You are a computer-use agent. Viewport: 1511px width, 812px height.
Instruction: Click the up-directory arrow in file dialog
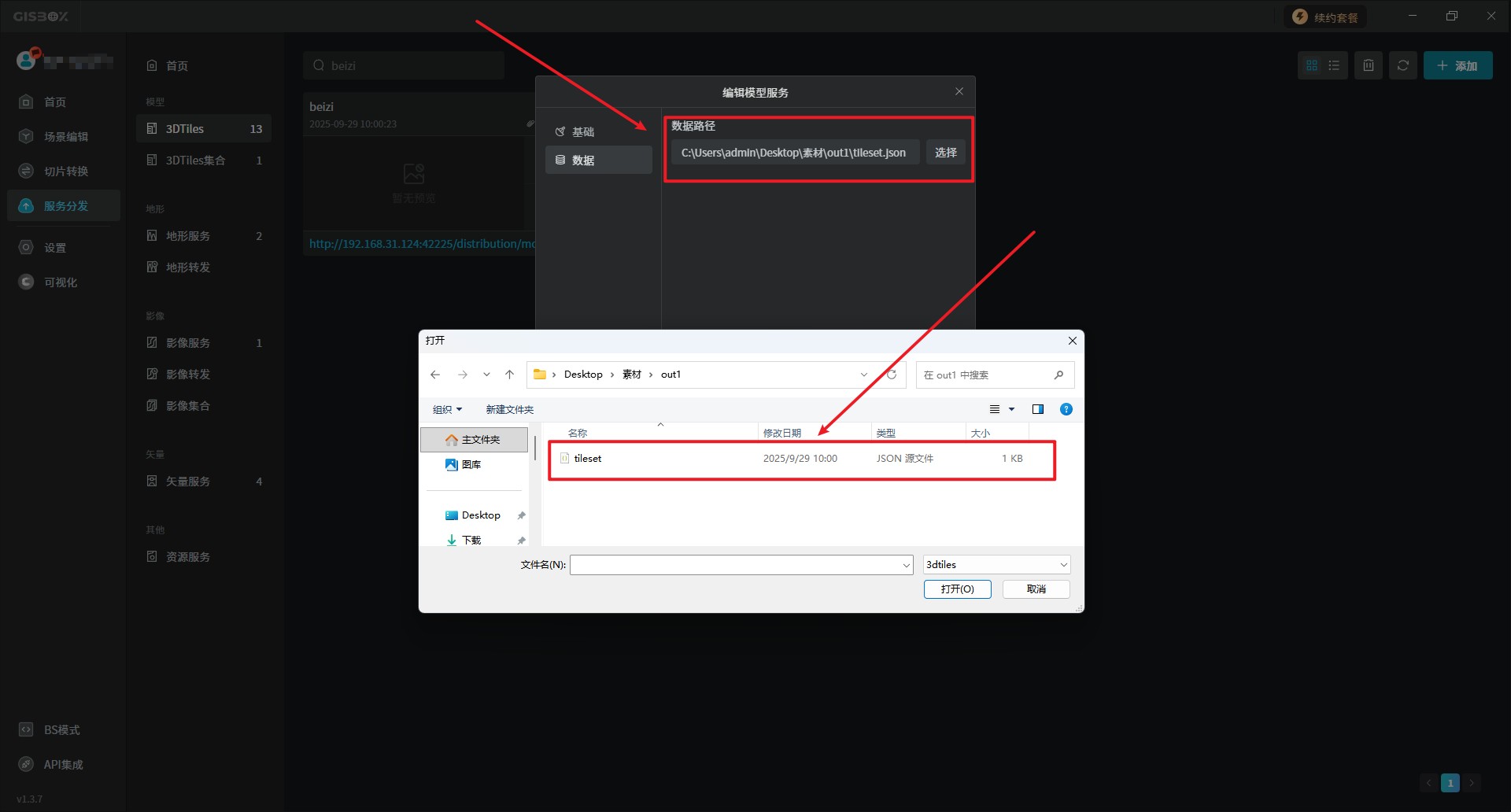point(509,375)
